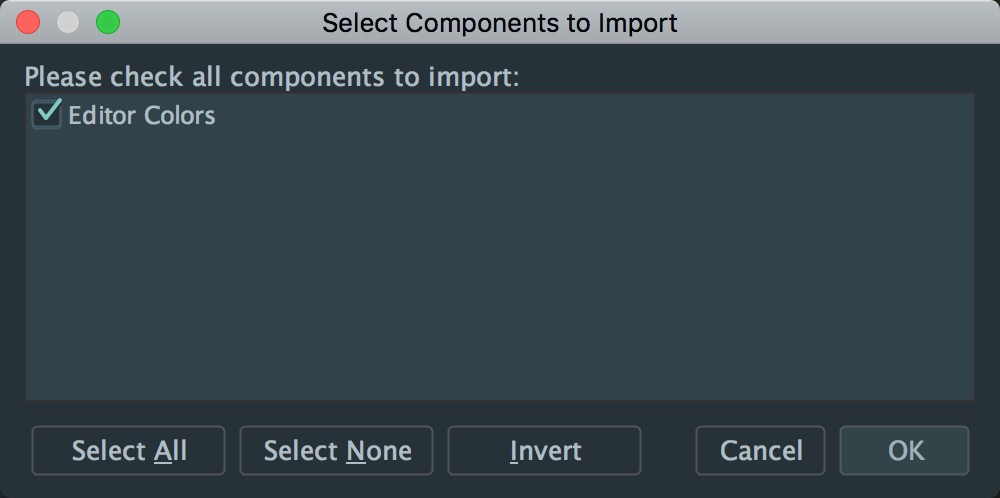Click the 'Select Components to Import' title
The height and width of the screenshot is (498, 1000).
(x=499, y=22)
